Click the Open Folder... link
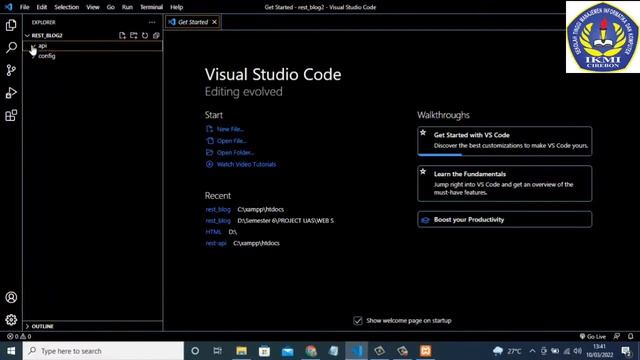Viewport: 640px width, 360px height. coord(235,153)
